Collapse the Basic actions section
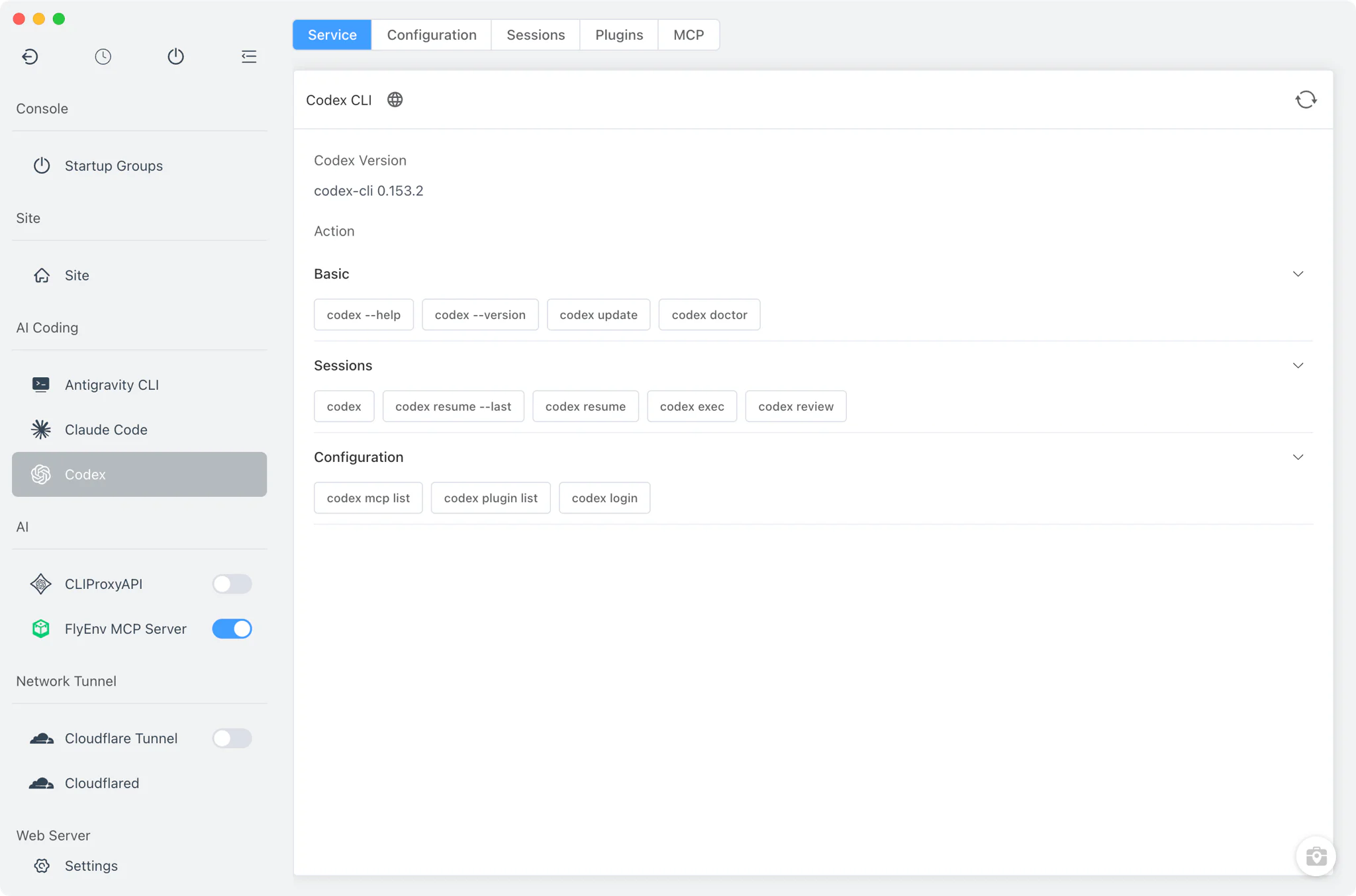The height and width of the screenshot is (896, 1356). tap(1298, 274)
